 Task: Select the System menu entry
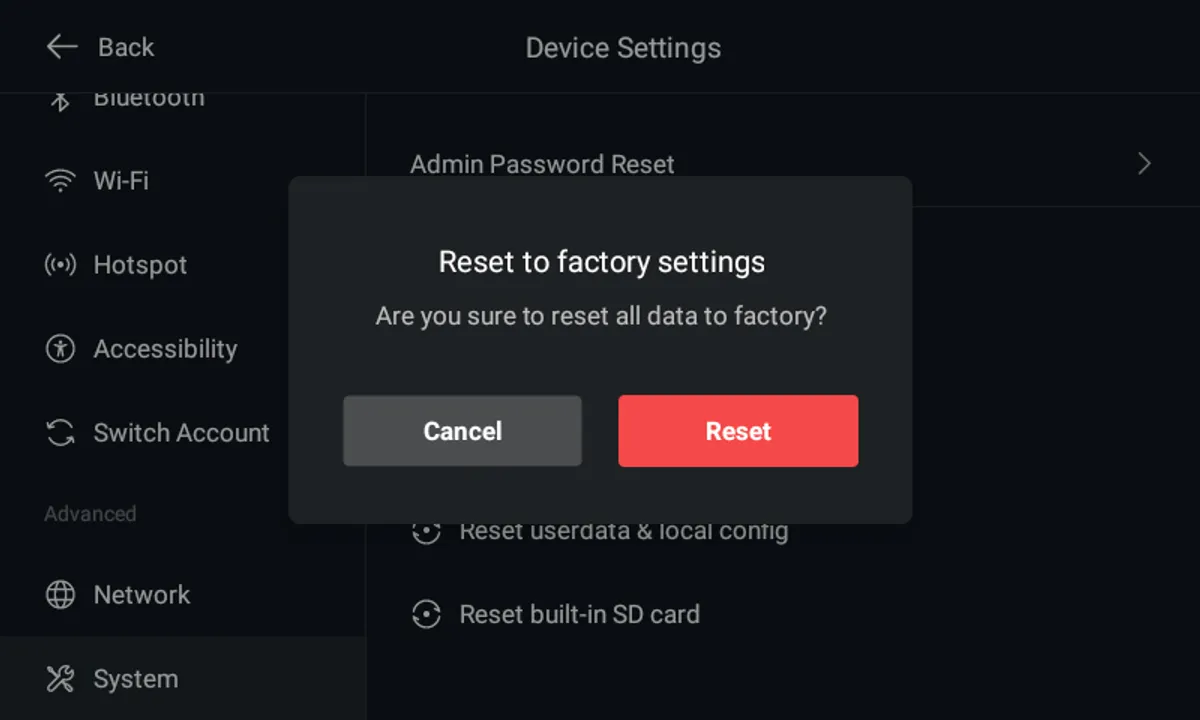135,679
